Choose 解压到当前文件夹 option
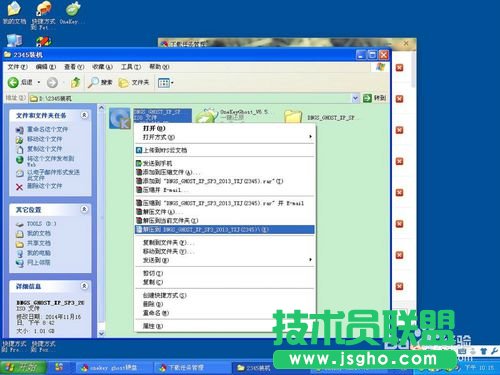Viewport: 500px width, 375px height. coord(224,221)
